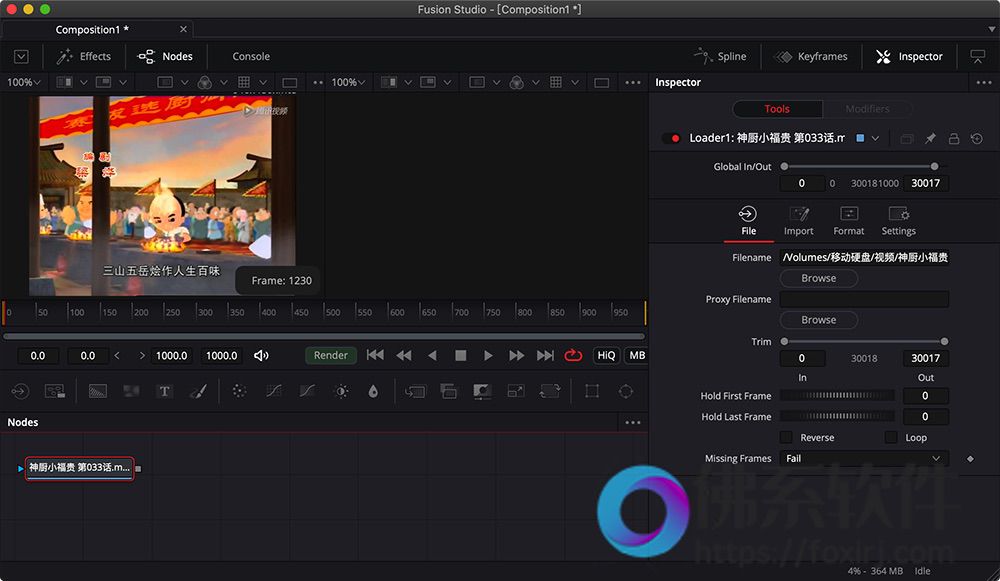1000x581 pixels.
Task: Toggle the Loader1 enable switch
Action: [x=671, y=138]
